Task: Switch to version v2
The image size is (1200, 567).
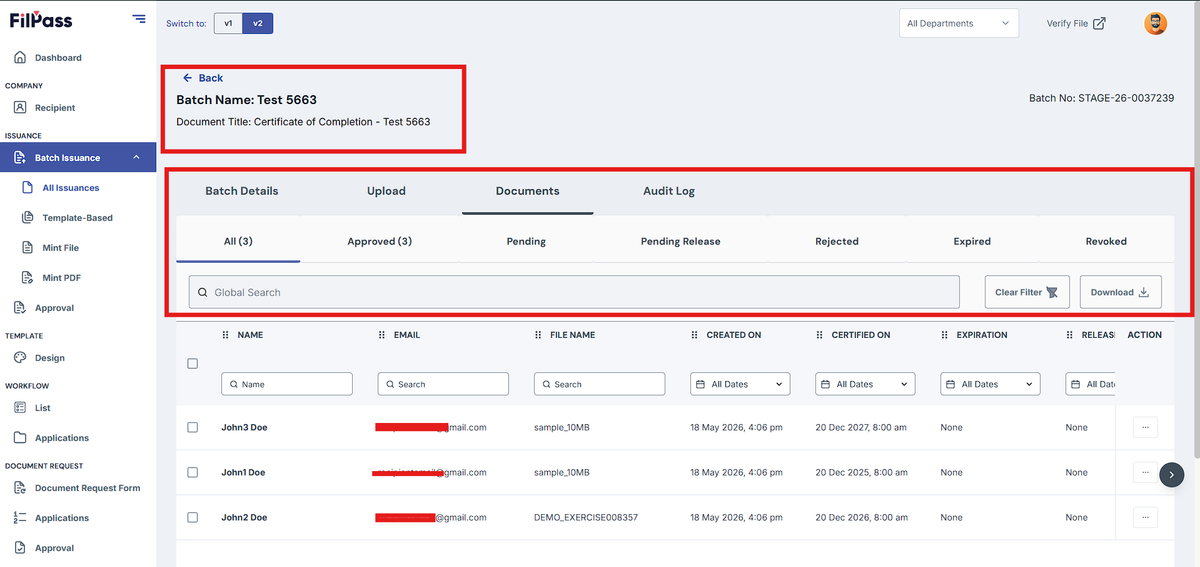Action: [x=258, y=23]
